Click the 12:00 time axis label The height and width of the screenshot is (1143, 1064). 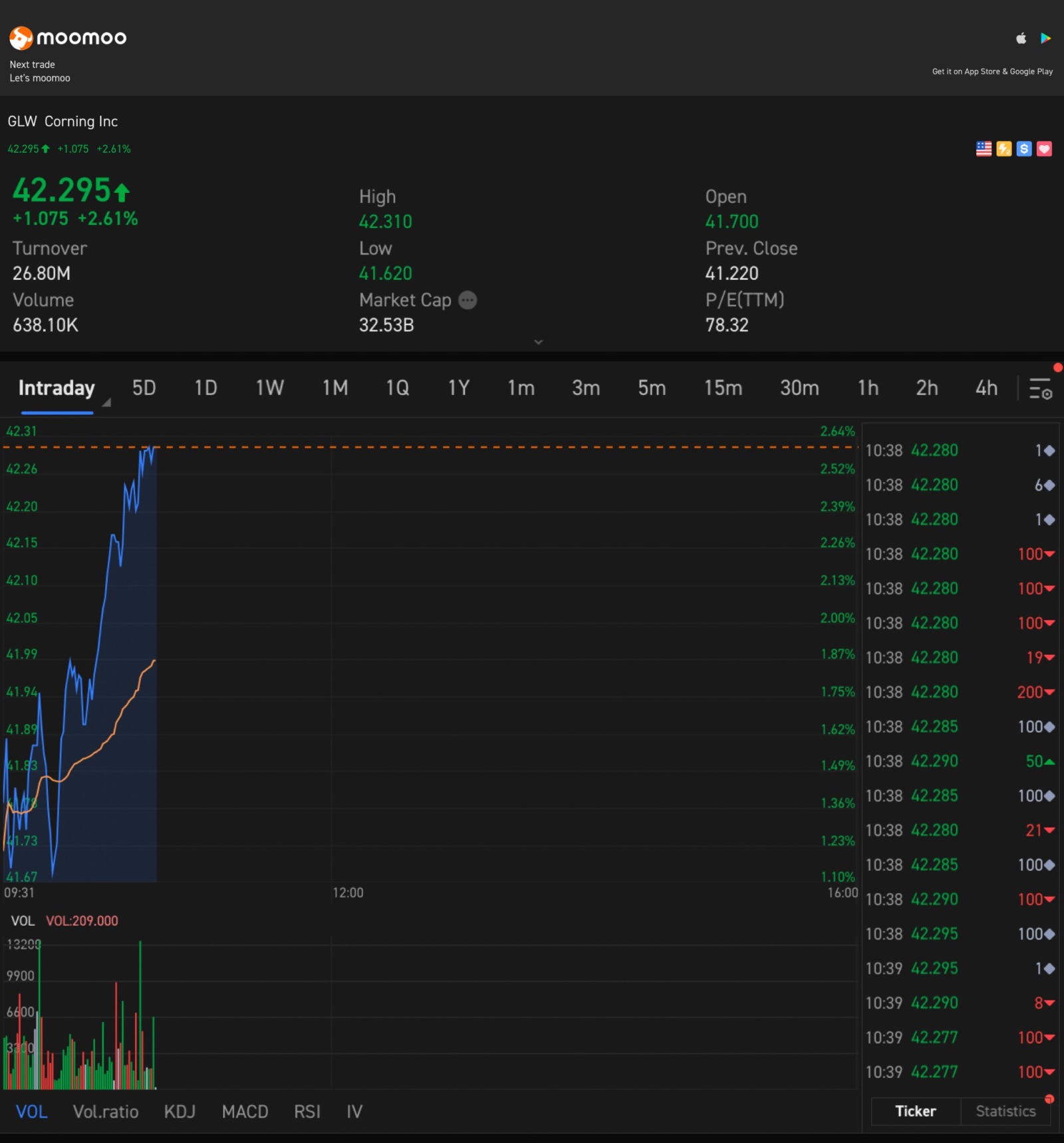(348, 893)
